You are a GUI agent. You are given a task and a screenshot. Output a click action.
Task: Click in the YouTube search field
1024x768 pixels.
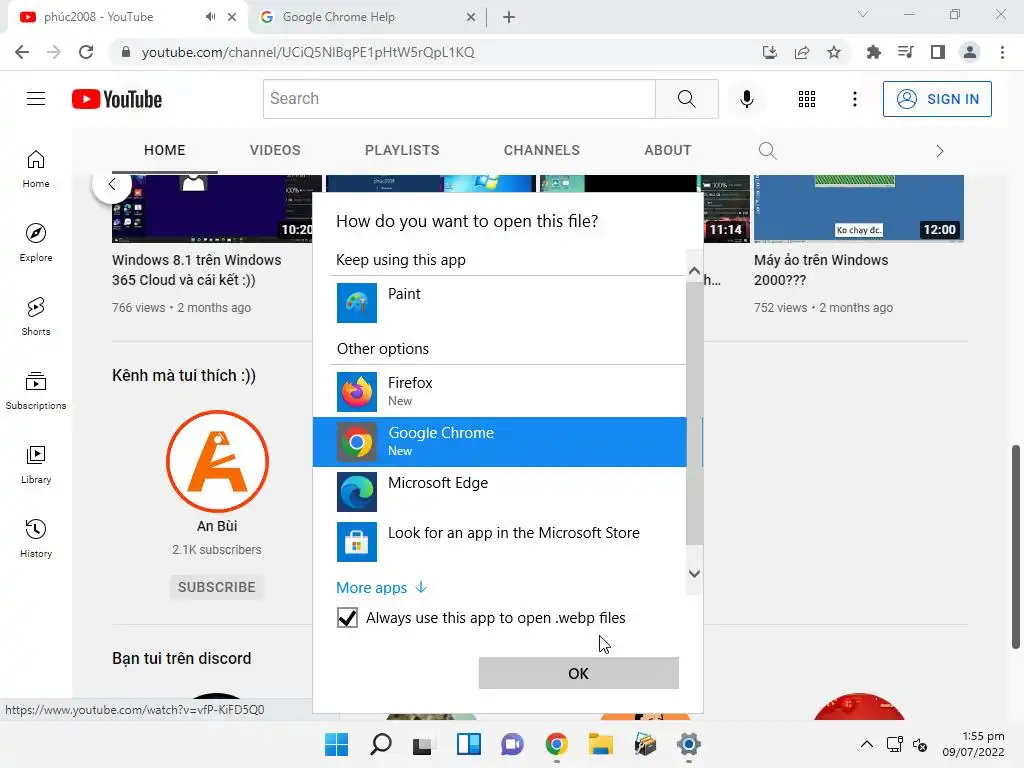(459, 99)
